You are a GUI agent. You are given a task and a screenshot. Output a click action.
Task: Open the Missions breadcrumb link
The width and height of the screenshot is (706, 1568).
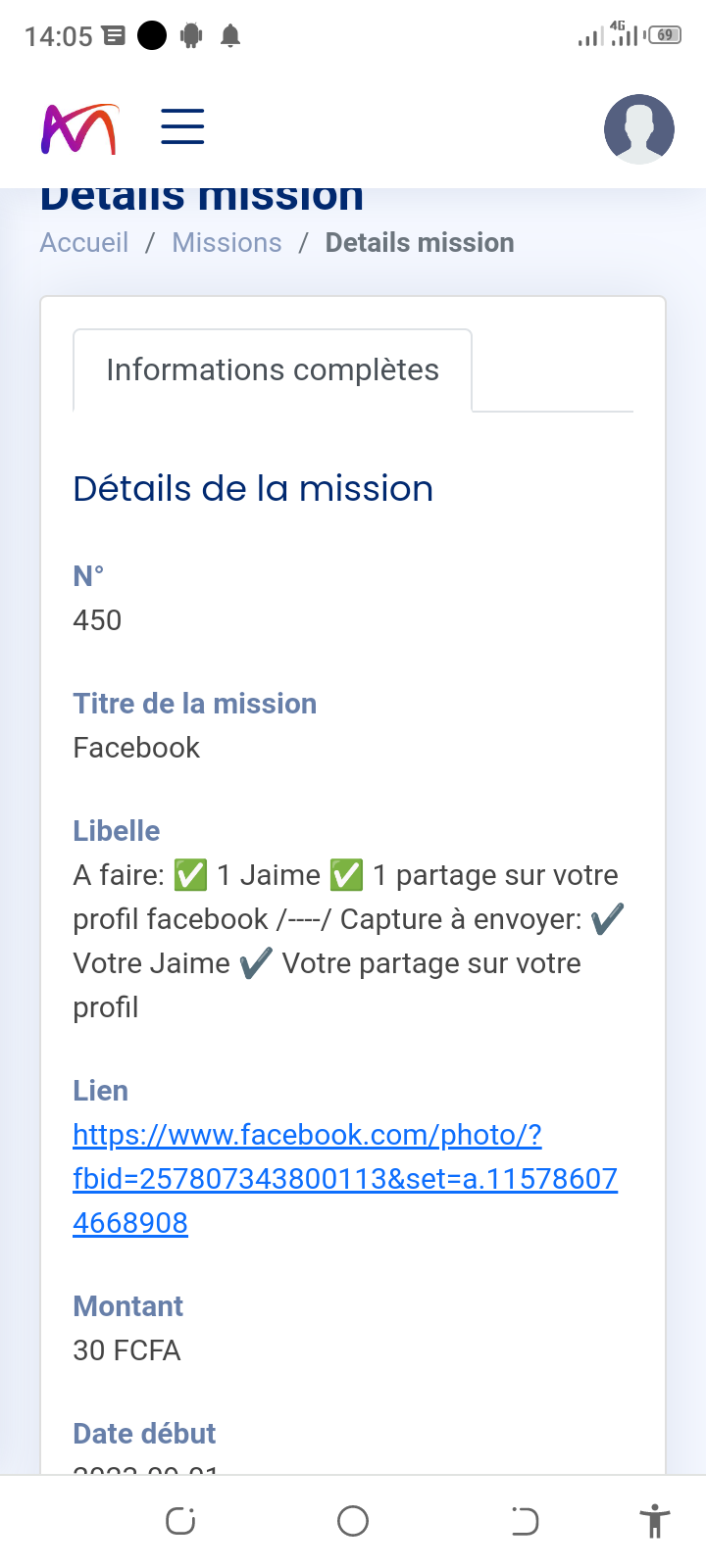(x=227, y=243)
